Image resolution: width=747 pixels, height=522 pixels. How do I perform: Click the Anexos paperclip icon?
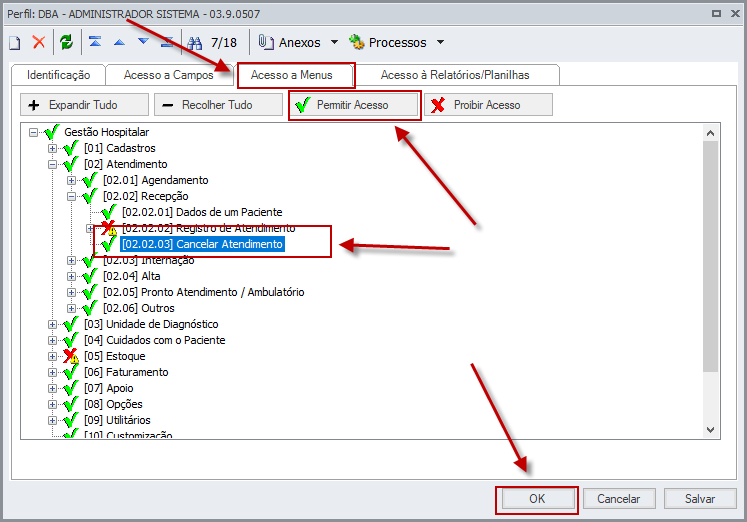point(266,42)
